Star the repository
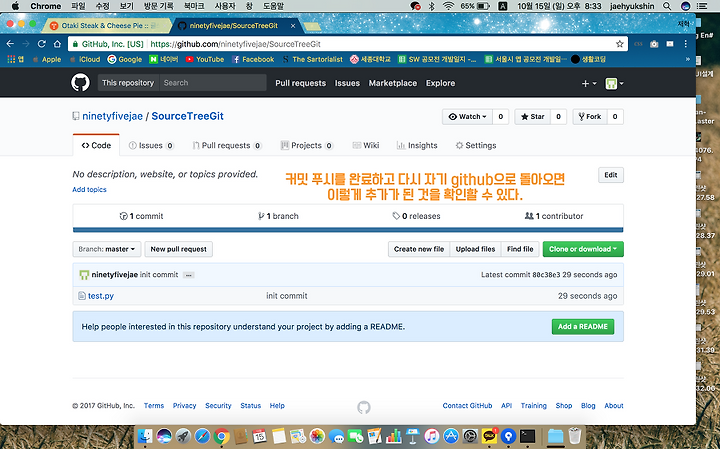Screen dimensions: 720x449 [532, 117]
